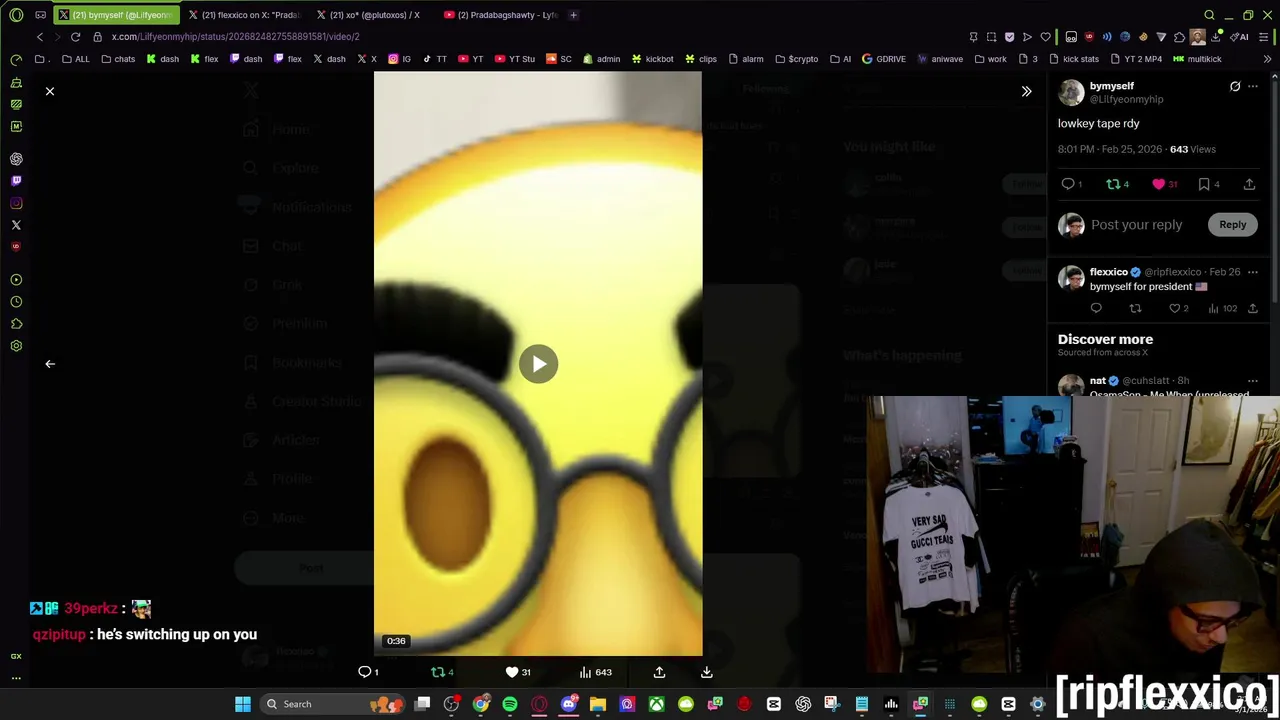Download the video using the download icon
Screen dimensions: 1280x720
706,672
